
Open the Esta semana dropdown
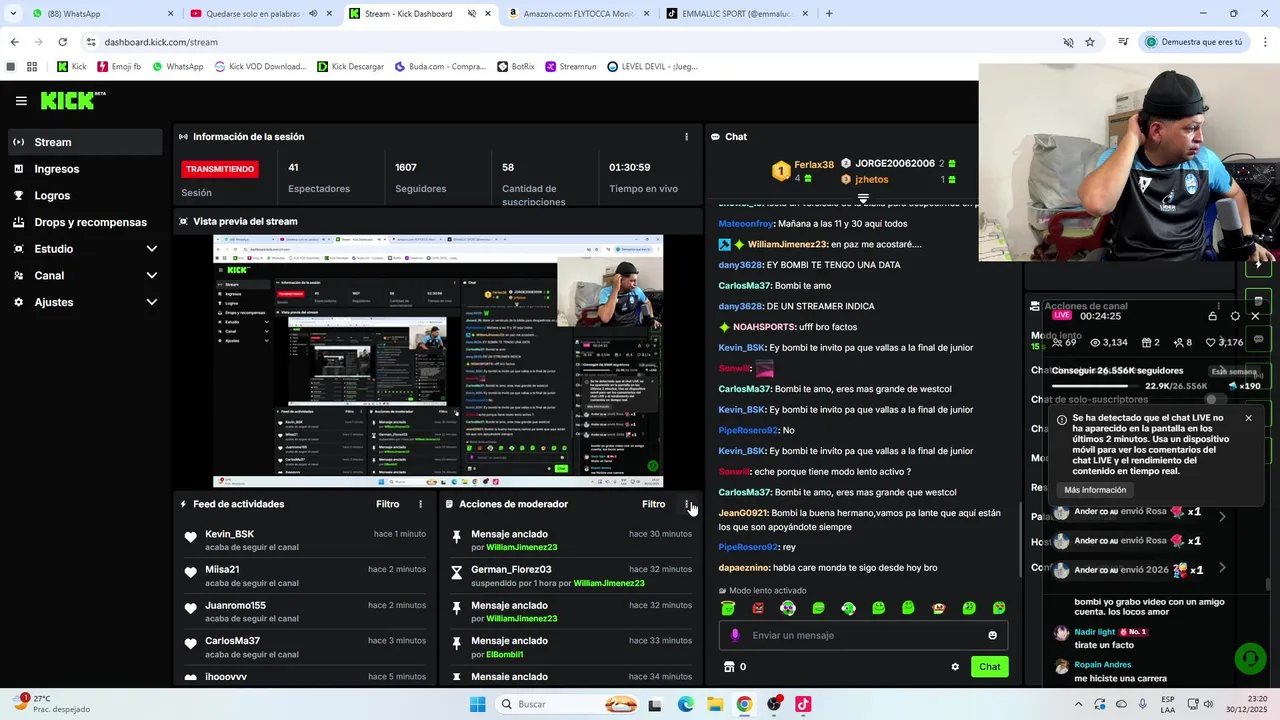(1233, 371)
